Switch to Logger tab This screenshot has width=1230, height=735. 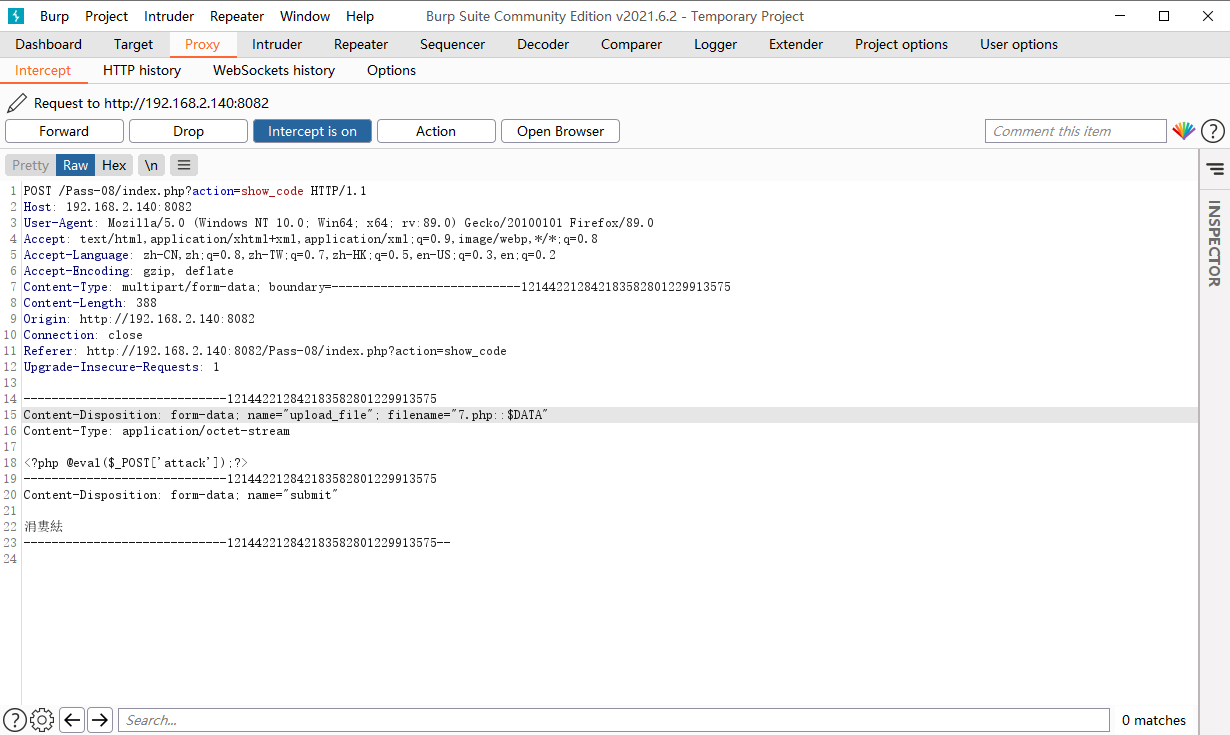(715, 44)
